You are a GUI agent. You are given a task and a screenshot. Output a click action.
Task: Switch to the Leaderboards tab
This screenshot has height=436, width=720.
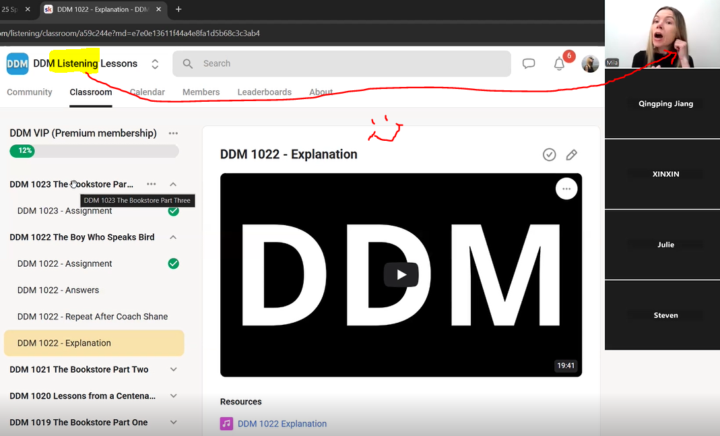[264, 92]
